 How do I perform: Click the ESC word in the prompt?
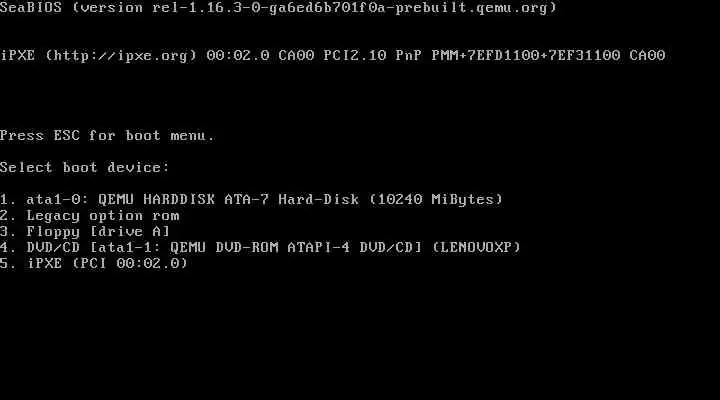(67, 136)
